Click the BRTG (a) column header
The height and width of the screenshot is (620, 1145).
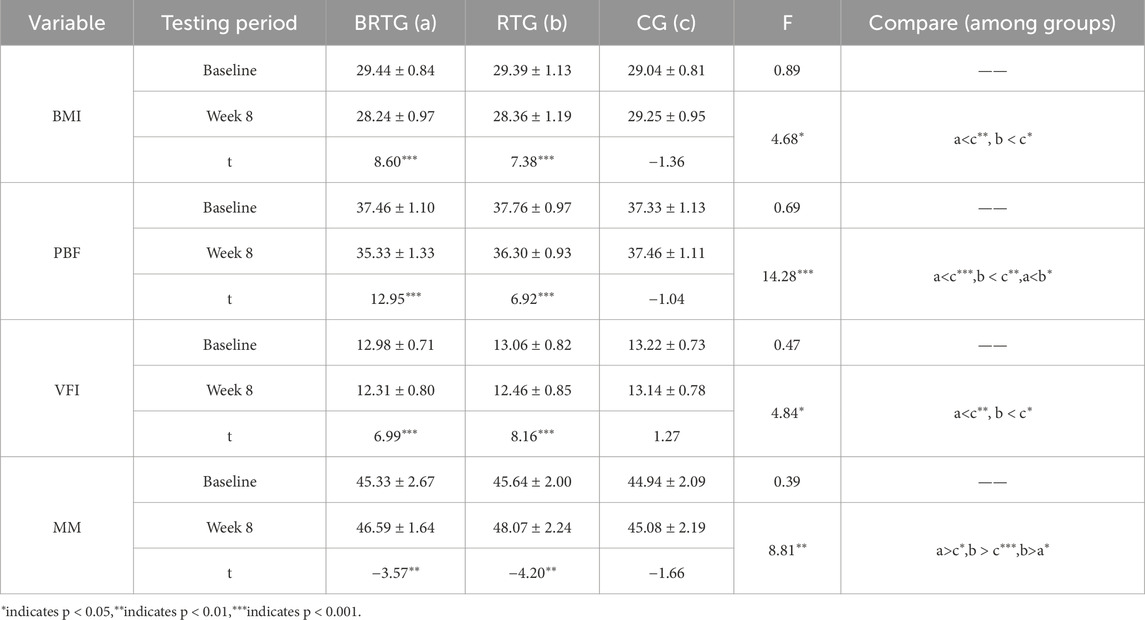click(x=395, y=22)
